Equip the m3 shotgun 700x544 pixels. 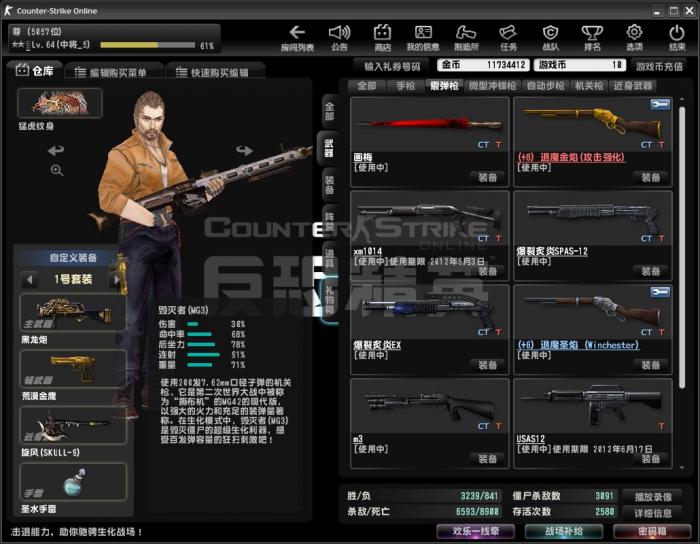point(488,459)
